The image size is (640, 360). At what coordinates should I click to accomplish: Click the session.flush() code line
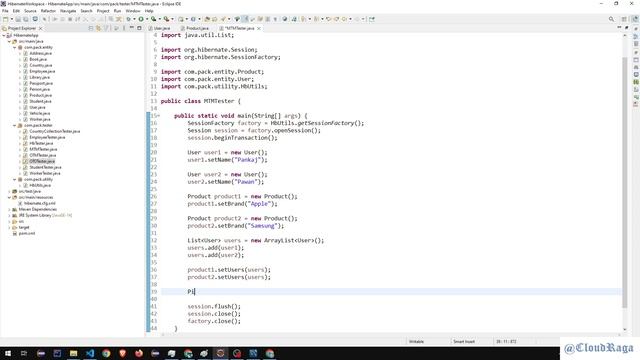(214, 307)
